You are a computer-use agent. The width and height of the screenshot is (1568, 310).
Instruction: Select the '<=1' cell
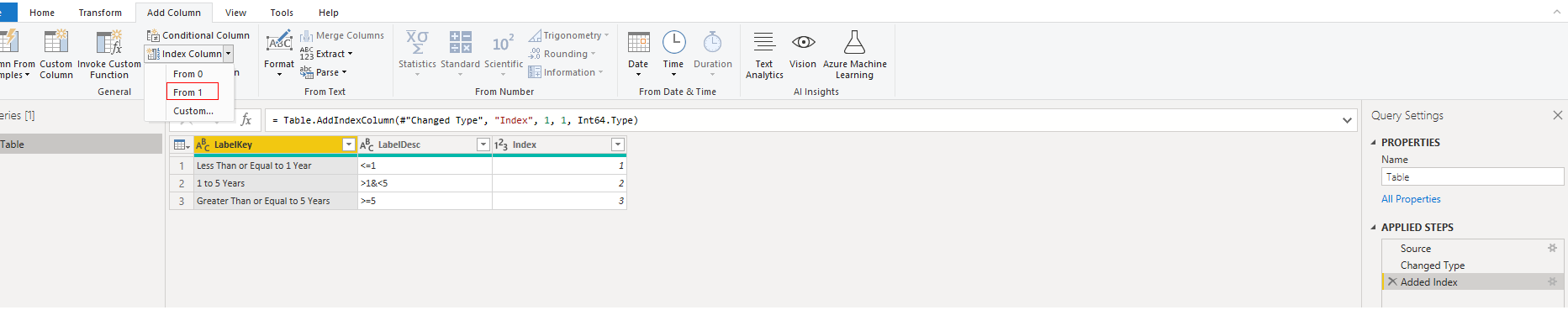click(425, 166)
